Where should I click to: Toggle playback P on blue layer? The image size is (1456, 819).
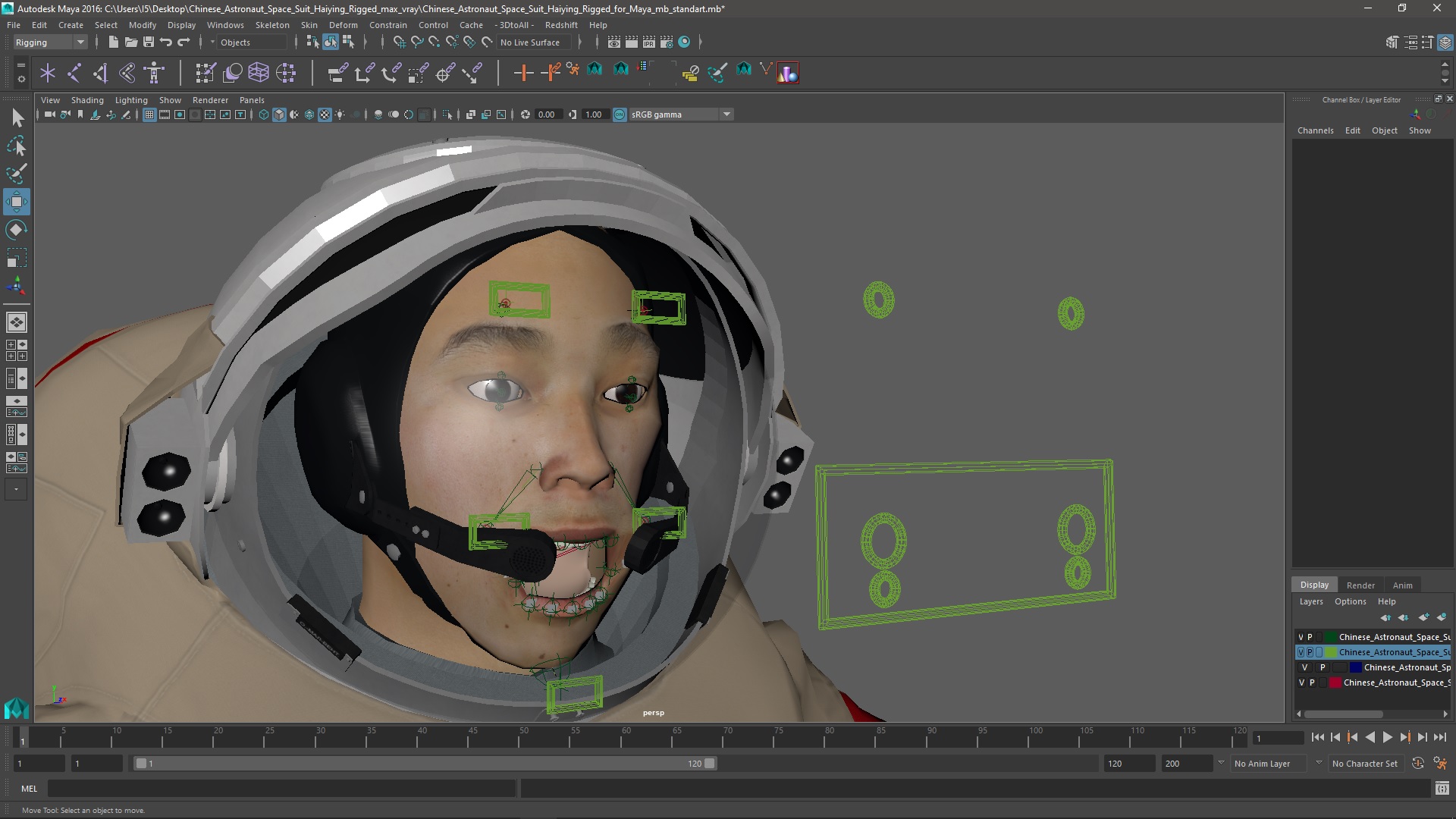pos(1323,667)
